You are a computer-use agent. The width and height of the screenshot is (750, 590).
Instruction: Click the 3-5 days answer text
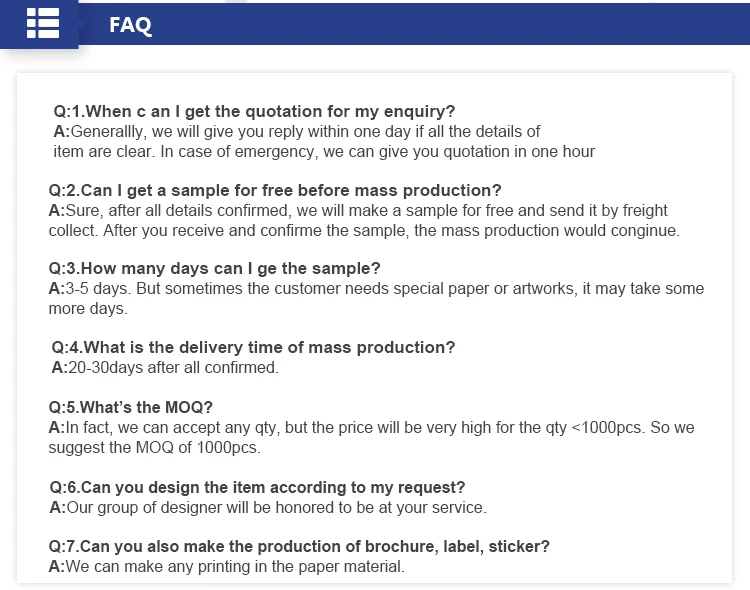[x=376, y=298]
